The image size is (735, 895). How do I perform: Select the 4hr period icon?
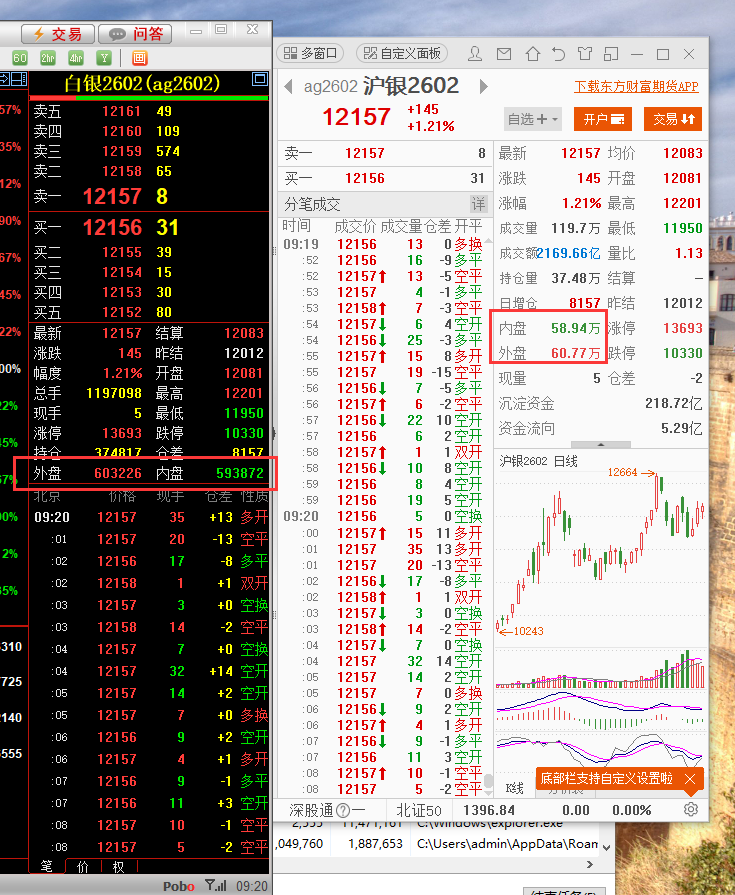[x=76, y=58]
